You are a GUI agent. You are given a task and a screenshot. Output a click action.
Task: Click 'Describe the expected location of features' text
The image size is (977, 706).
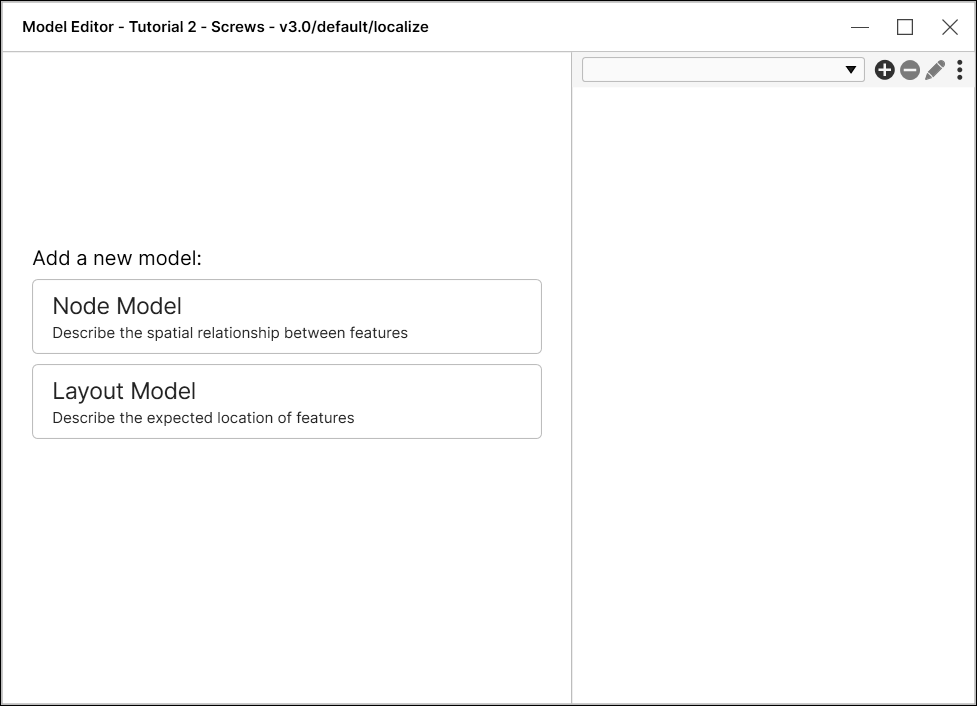click(203, 418)
